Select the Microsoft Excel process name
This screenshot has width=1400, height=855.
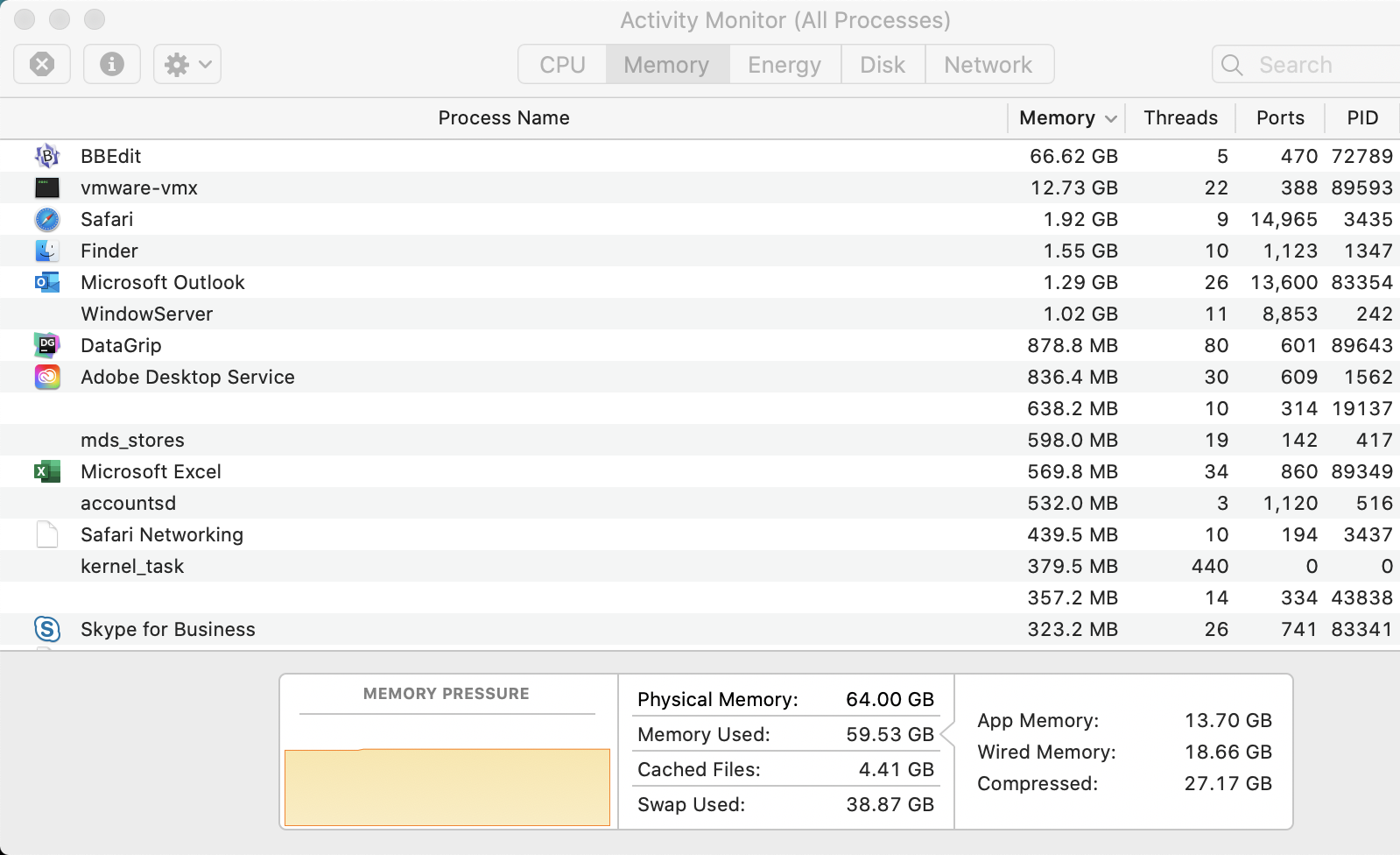pos(151,471)
